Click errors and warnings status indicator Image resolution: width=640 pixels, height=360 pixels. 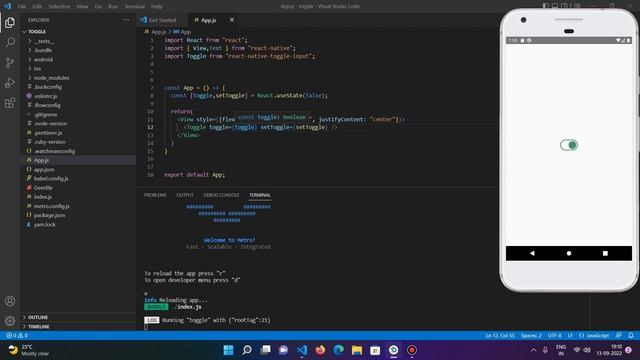tap(17, 335)
